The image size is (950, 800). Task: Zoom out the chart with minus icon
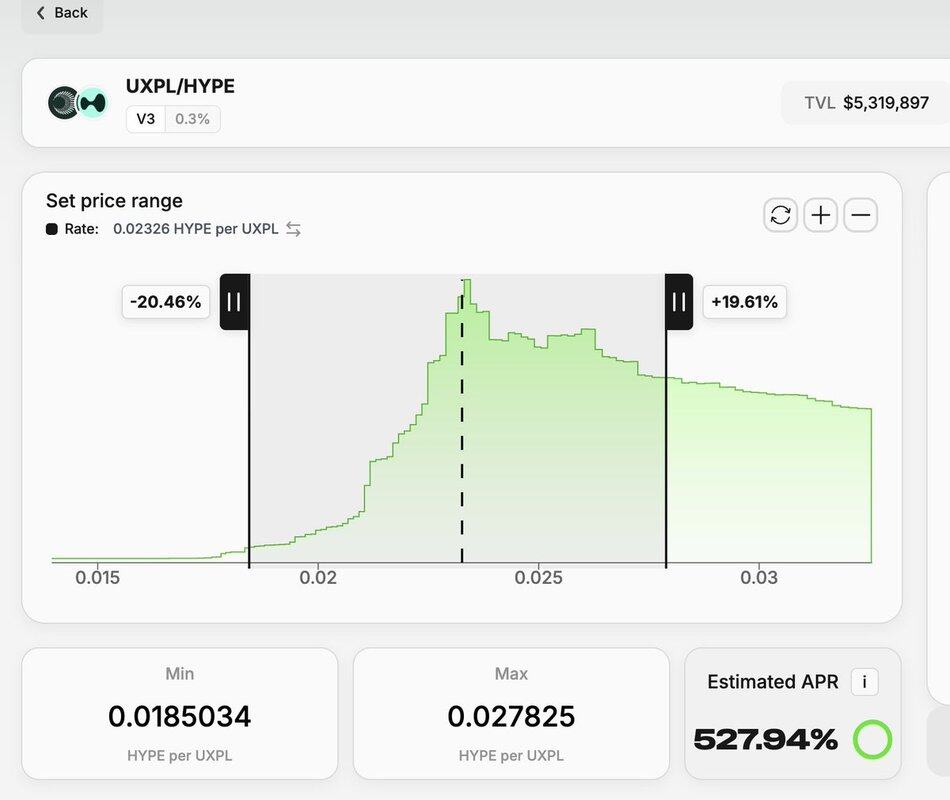tap(861, 215)
